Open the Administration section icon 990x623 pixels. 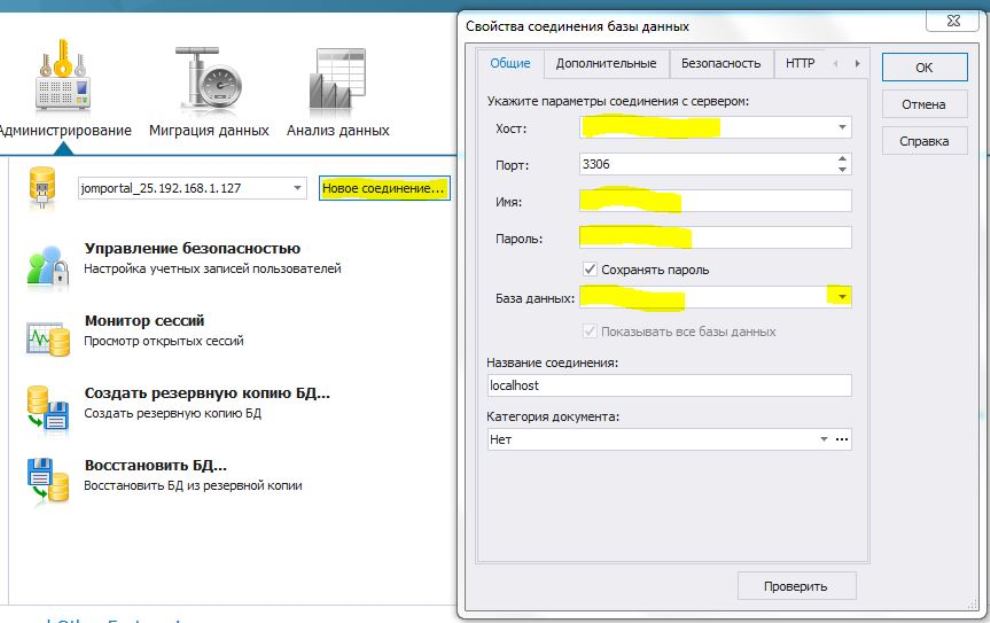[x=64, y=80]
